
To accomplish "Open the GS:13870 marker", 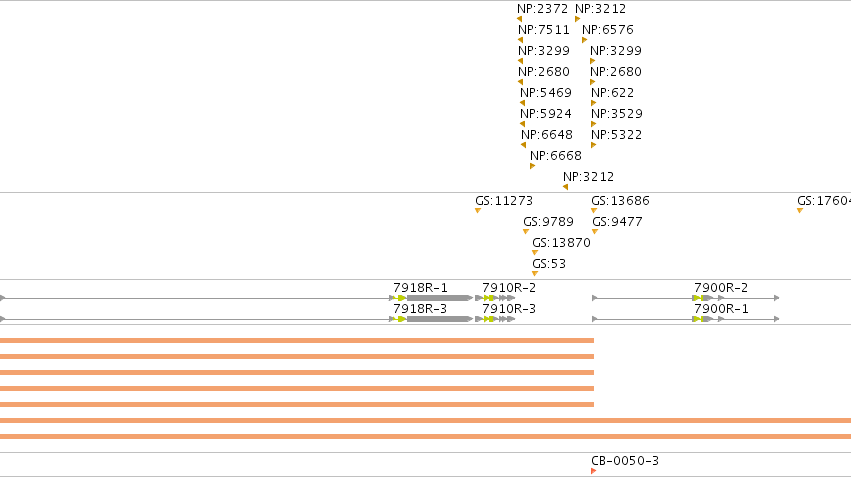I will (535, 253).
